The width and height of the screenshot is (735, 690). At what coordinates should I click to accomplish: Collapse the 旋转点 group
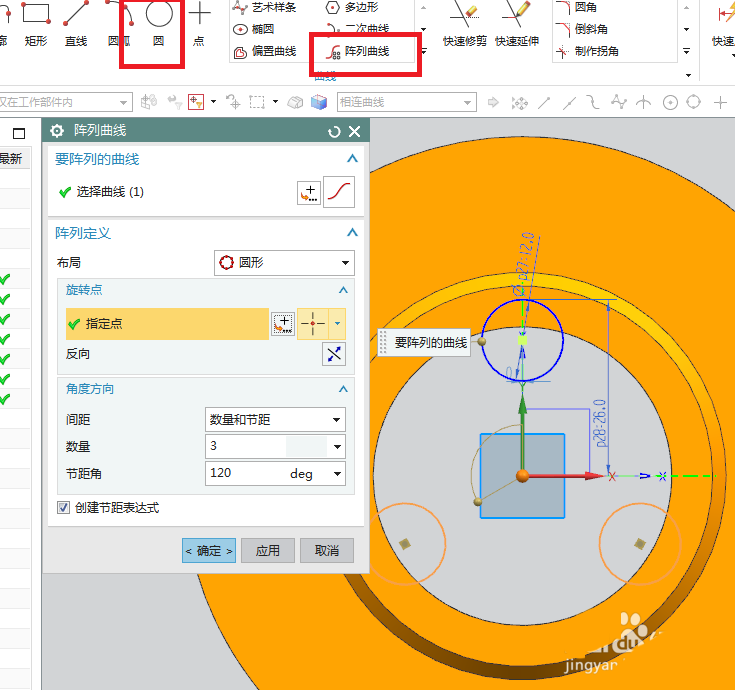(343, 290)
